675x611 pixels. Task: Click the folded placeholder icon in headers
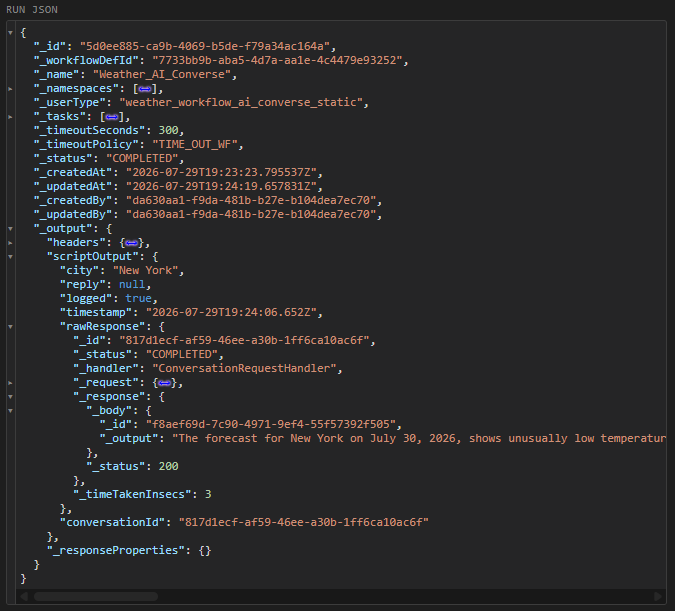132,243
